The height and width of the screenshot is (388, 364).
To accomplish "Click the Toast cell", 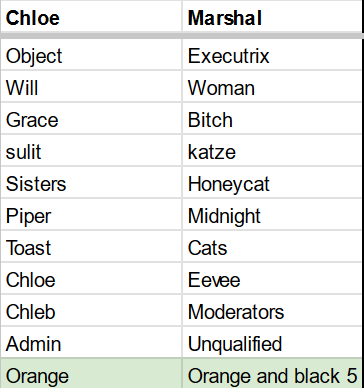I will pos(91,246).
